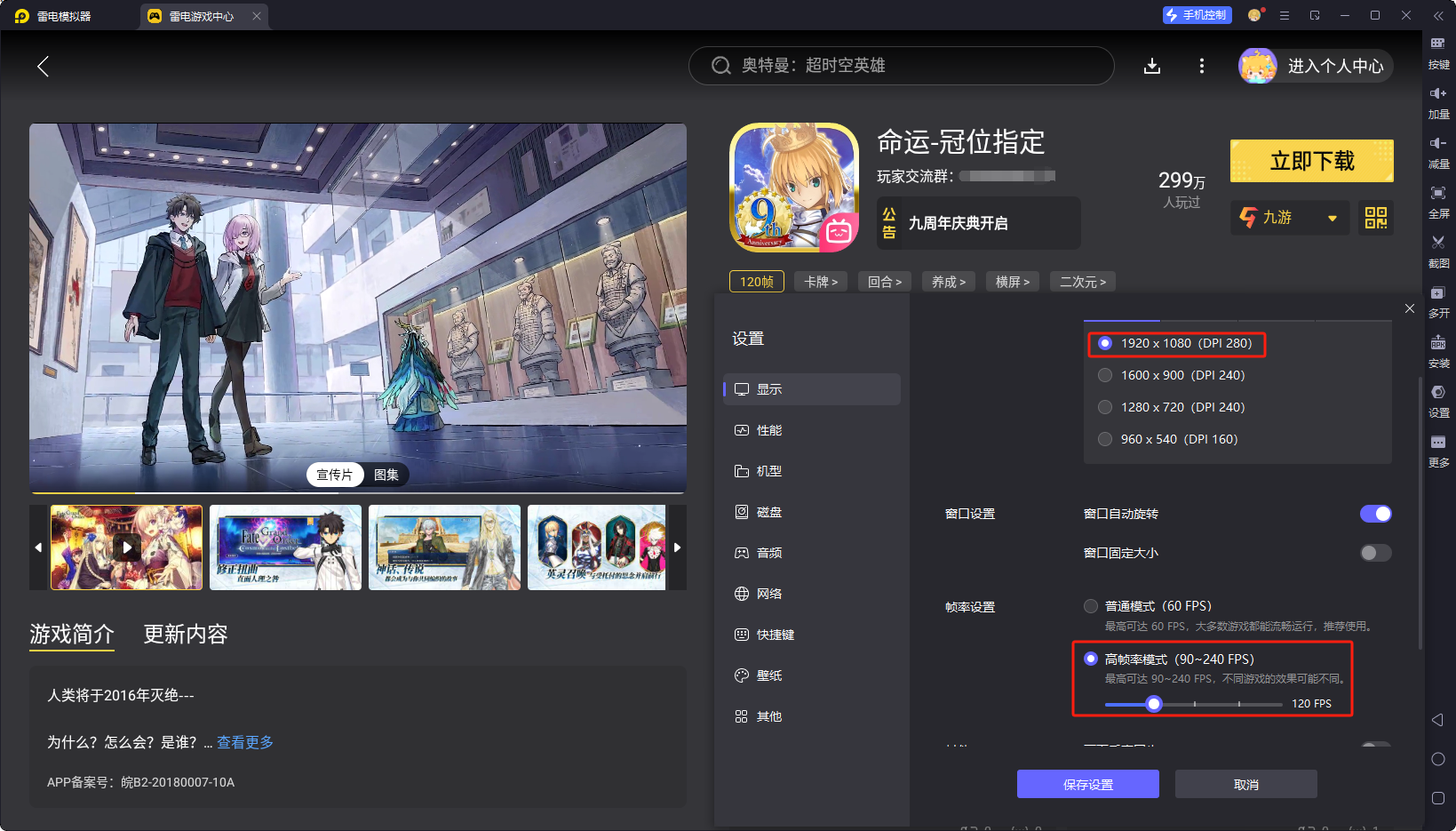Adjust the FPS slider handle

pyautogui.click(x=1154, y=704)
